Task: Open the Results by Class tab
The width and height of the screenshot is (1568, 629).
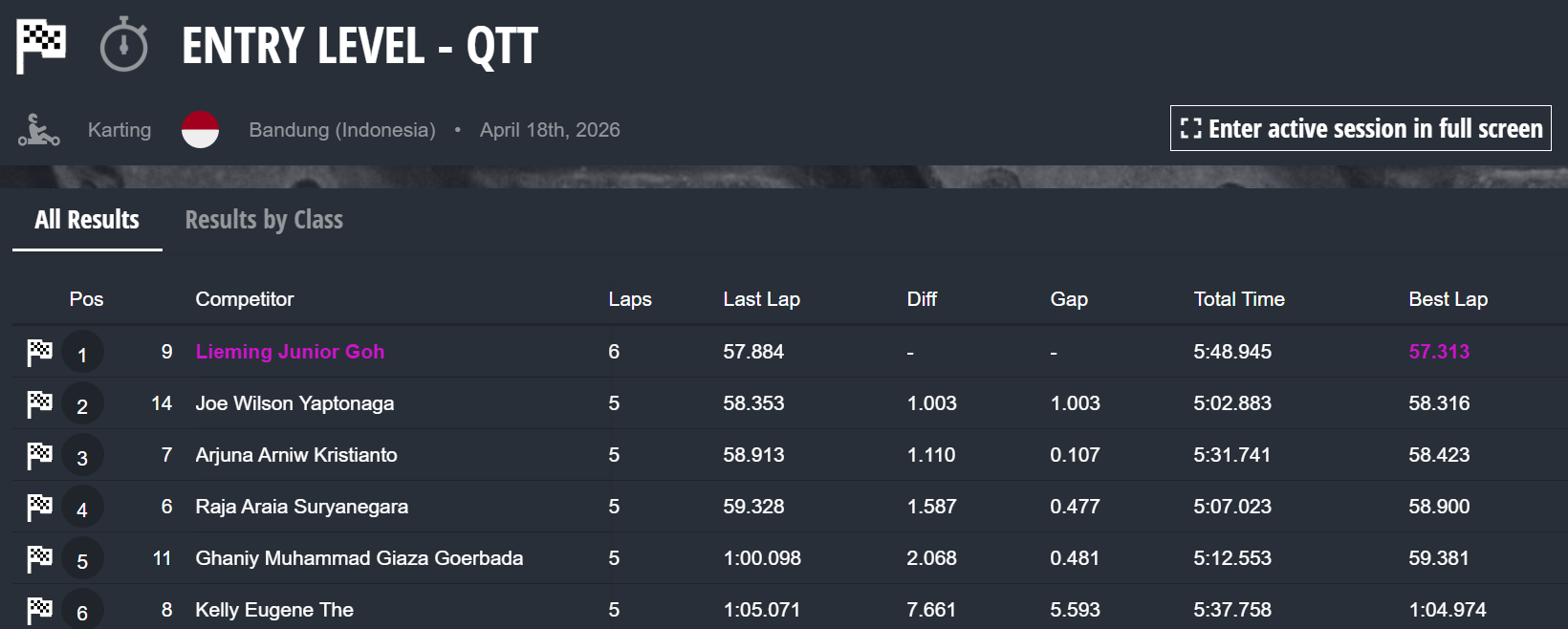Action: click(x=264, y=220)
